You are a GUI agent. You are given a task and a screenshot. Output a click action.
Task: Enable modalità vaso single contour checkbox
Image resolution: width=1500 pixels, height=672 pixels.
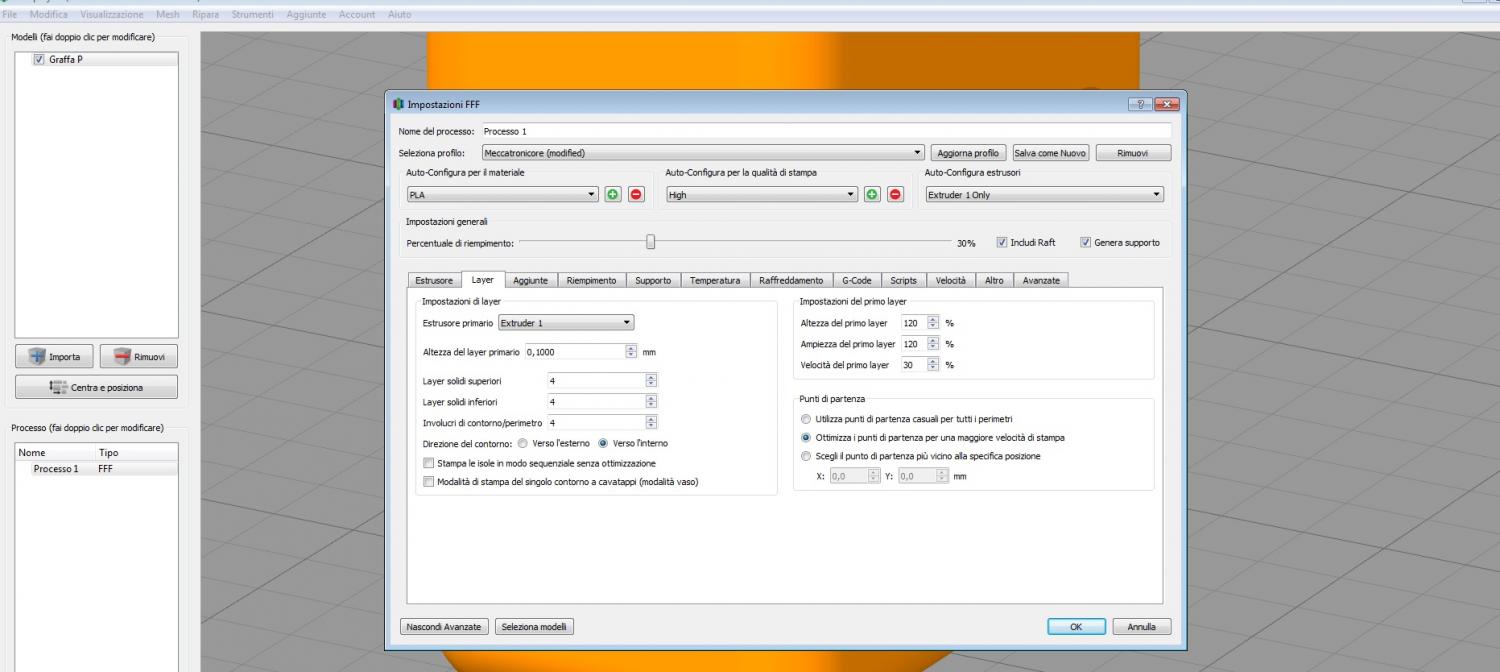pyautogui.click(x=429, y=481)
